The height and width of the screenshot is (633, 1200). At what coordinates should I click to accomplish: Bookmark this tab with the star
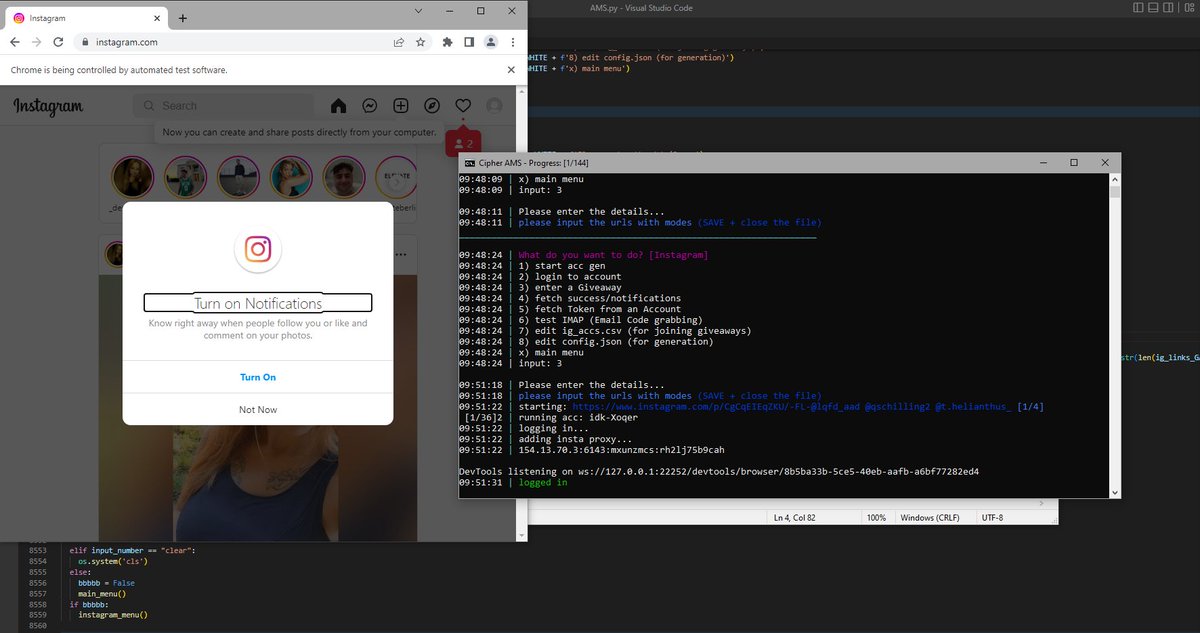tap(421, 43)
